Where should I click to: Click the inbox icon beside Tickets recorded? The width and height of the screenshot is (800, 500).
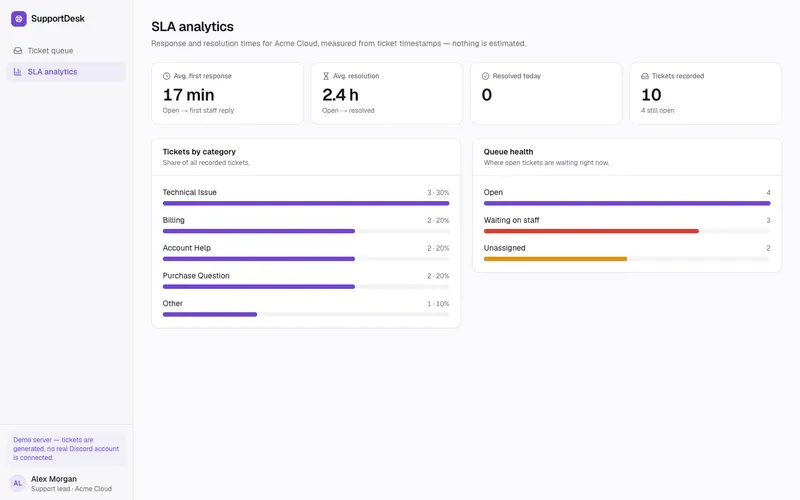click(645, 76)
